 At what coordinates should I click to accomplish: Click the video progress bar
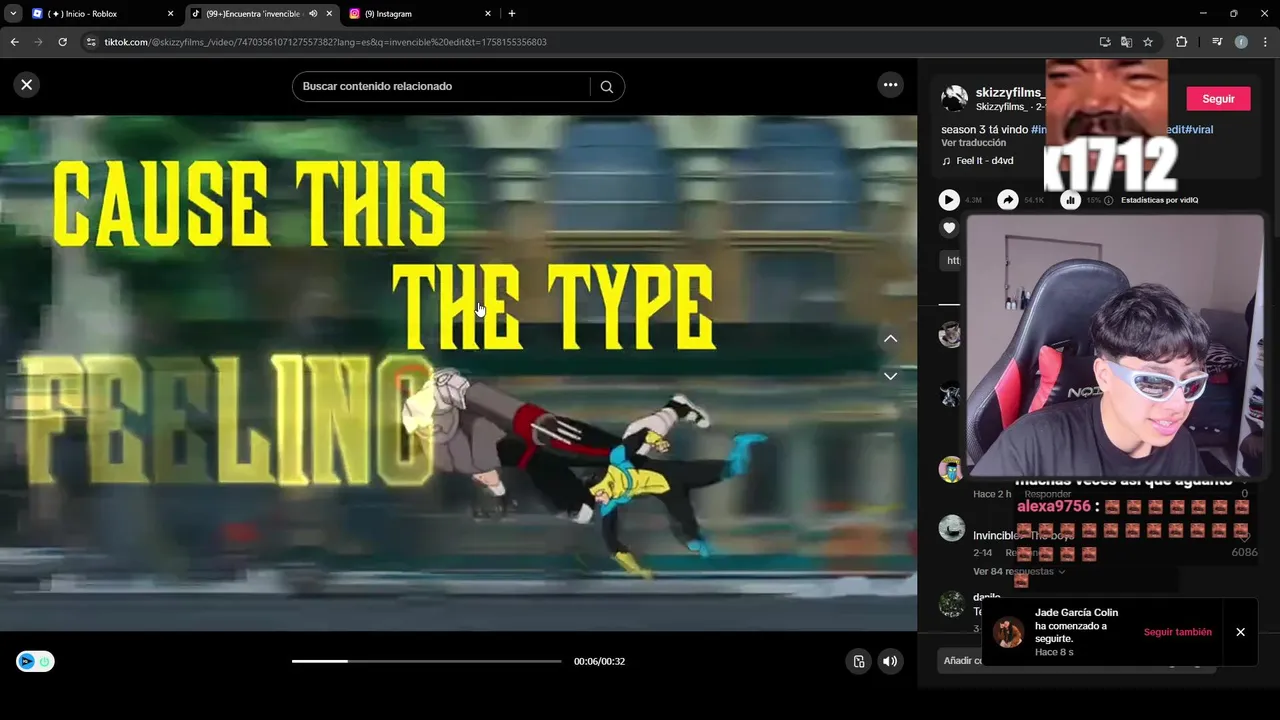[x=426, y=661]
